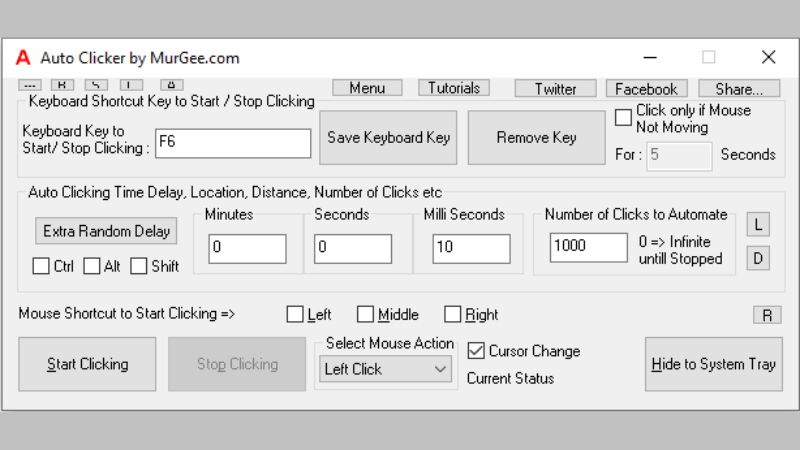
Task: Open the Menu button
Action: pos(367,88)
